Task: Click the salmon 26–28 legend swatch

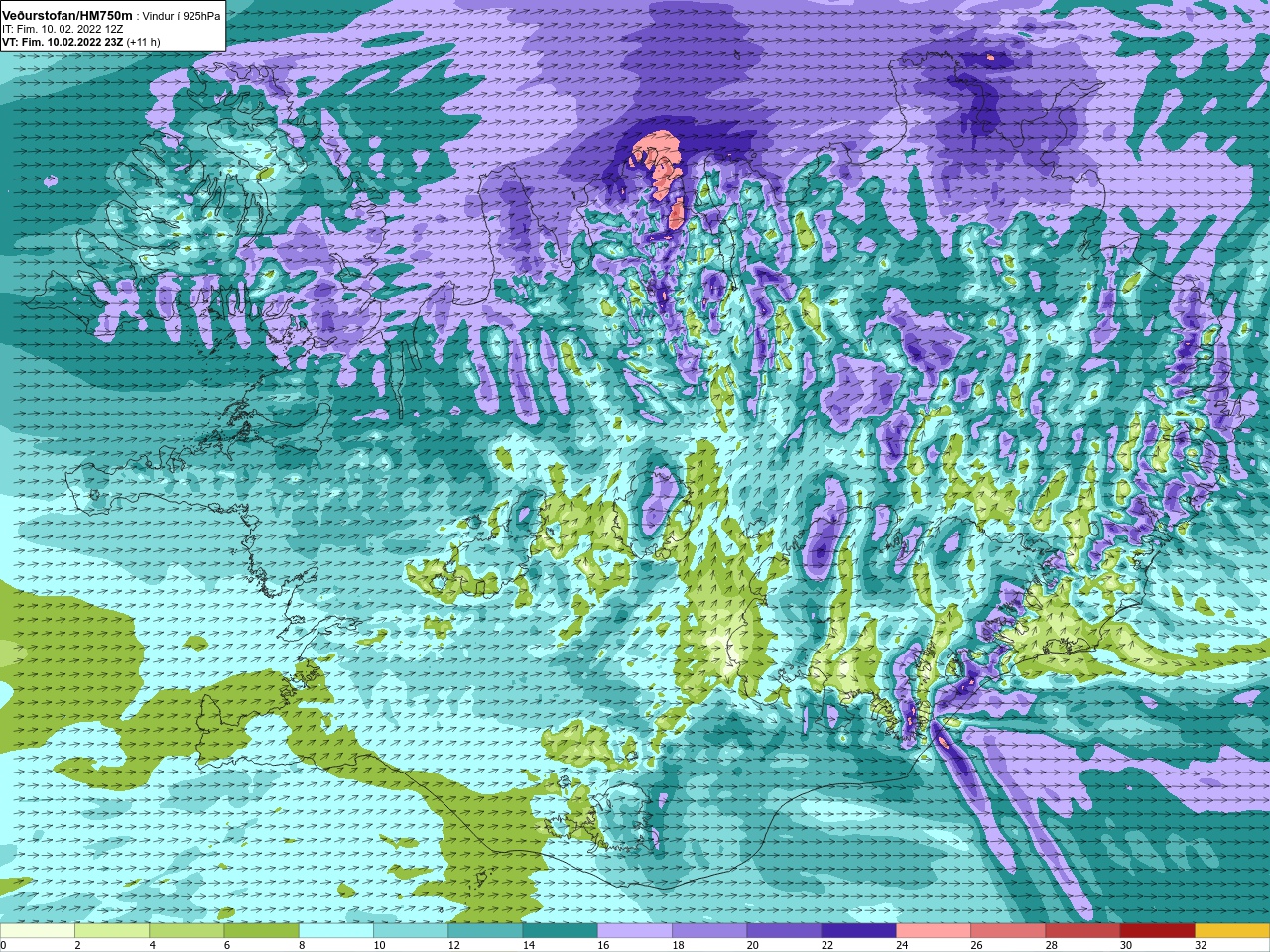Action: (1008, 931)
